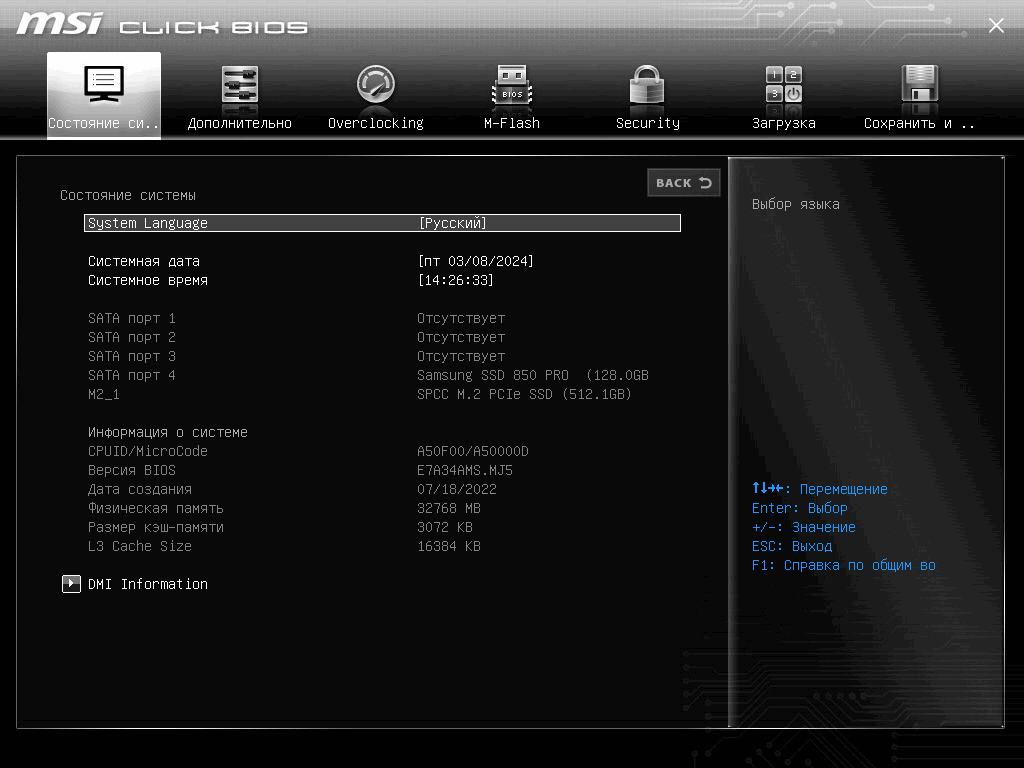Click the ESC: Выход hint

pyautogui.click(x=792, y=545)
